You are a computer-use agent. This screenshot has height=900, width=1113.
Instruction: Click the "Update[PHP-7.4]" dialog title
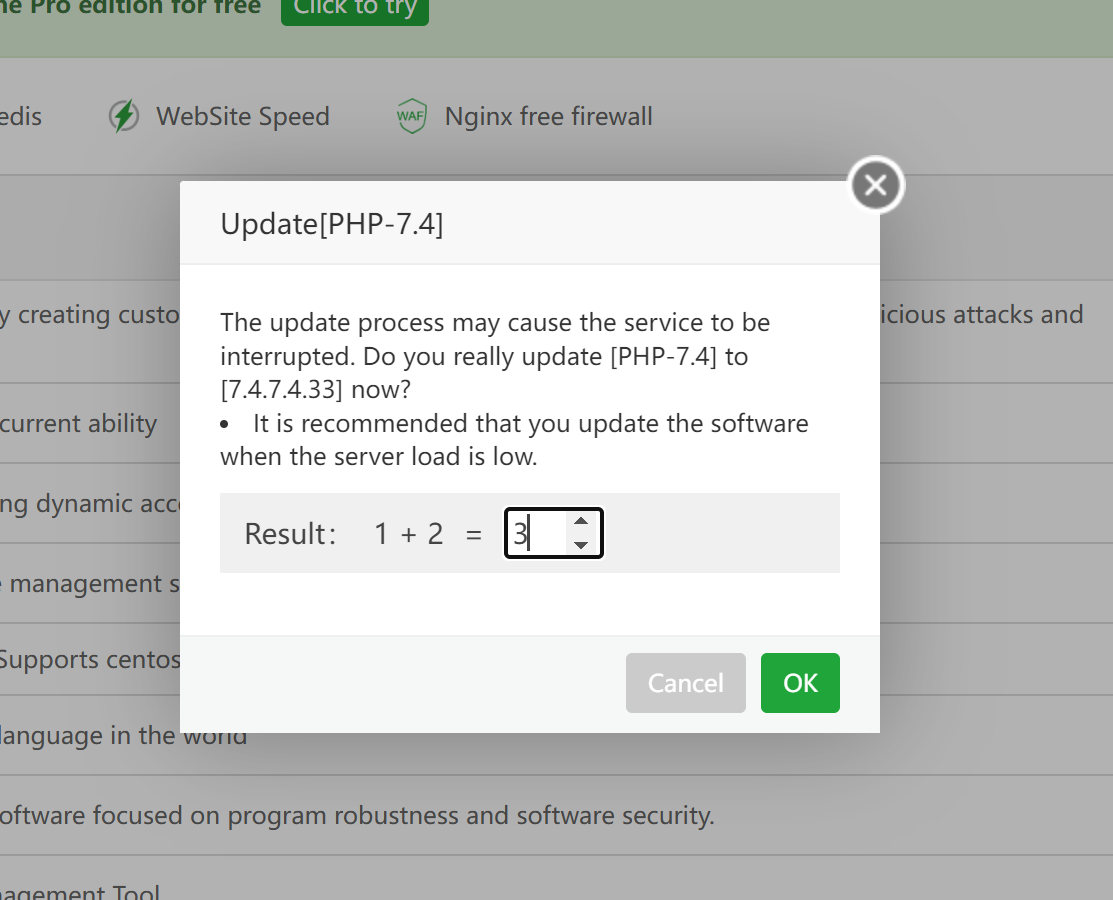point(332,223)
